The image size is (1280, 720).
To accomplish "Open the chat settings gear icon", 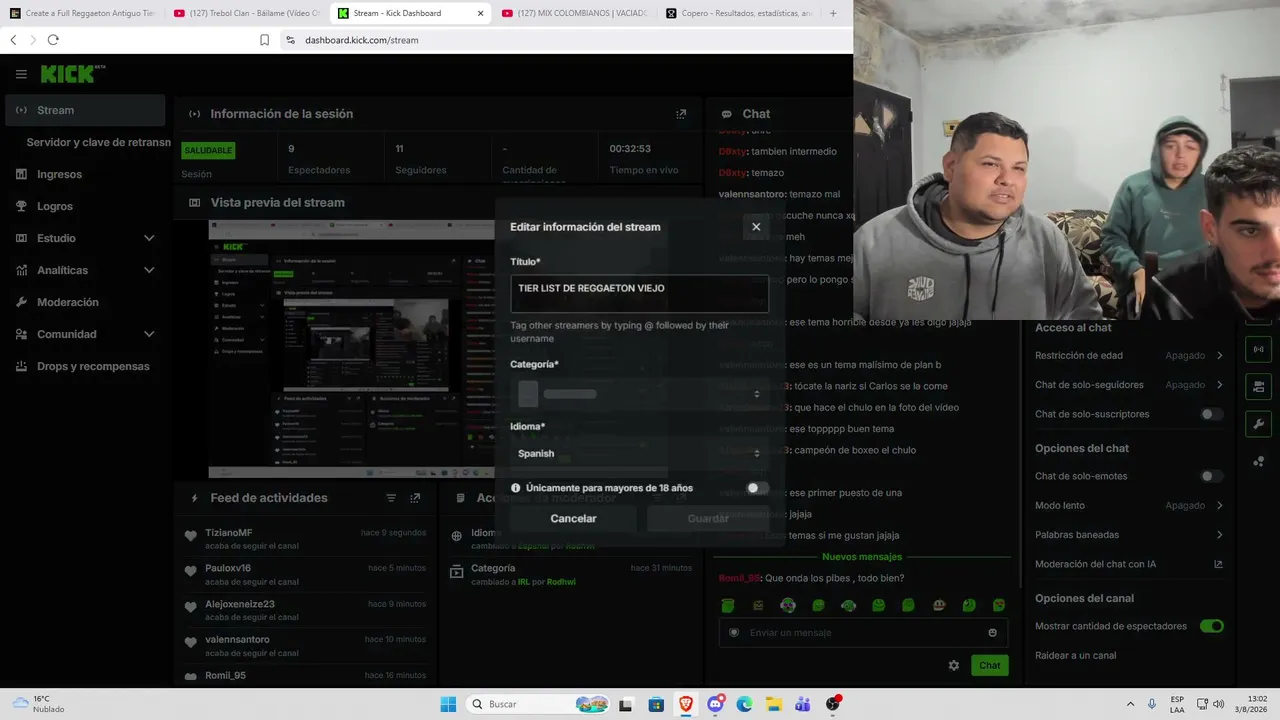I will pyautogui.click(x=954, y=665).
